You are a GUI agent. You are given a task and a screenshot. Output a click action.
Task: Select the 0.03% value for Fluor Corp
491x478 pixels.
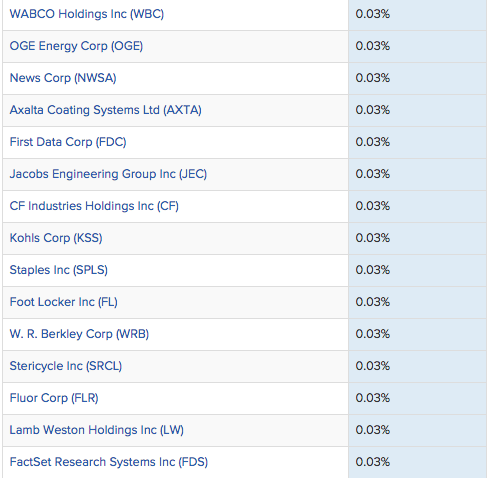[373, 398]
